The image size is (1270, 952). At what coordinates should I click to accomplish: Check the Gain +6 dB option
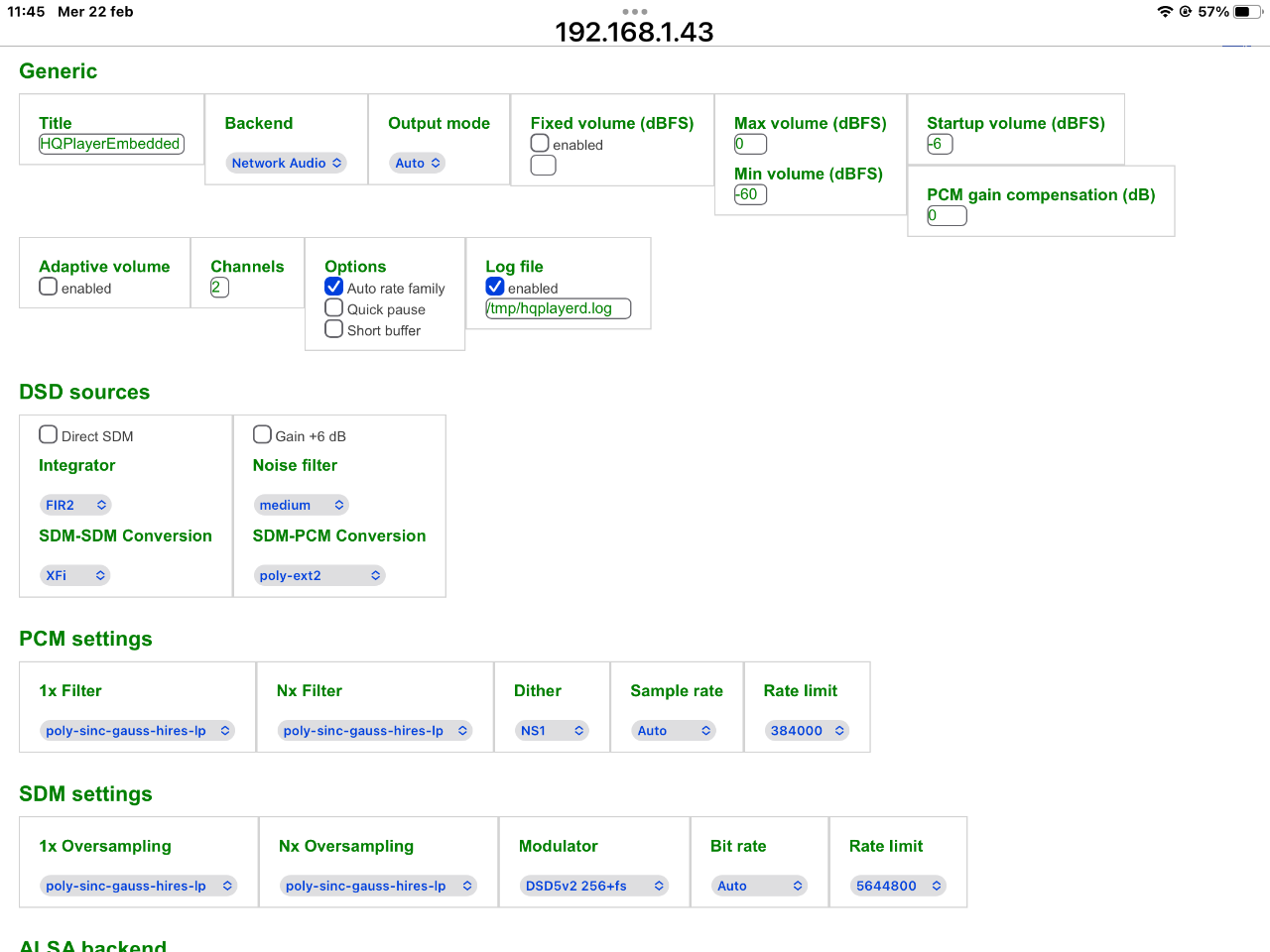click(x=262, y=434)
